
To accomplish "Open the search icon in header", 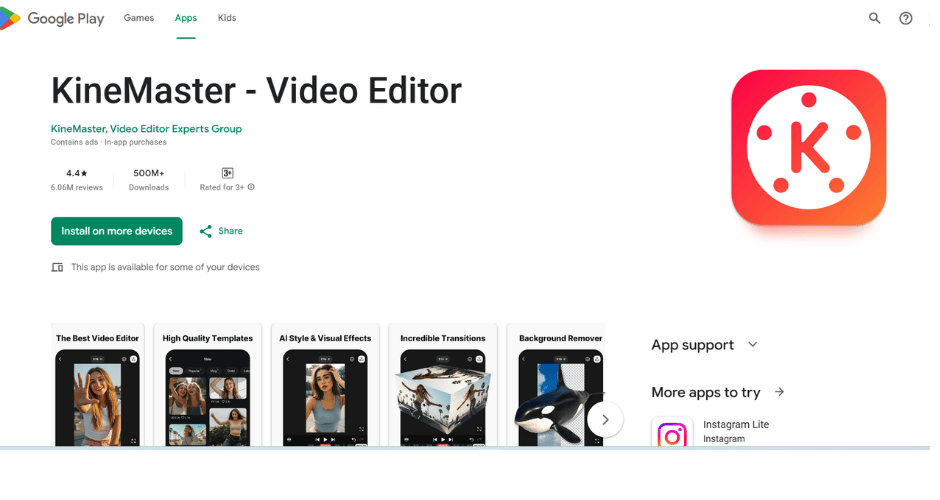I will coord(874,18).
